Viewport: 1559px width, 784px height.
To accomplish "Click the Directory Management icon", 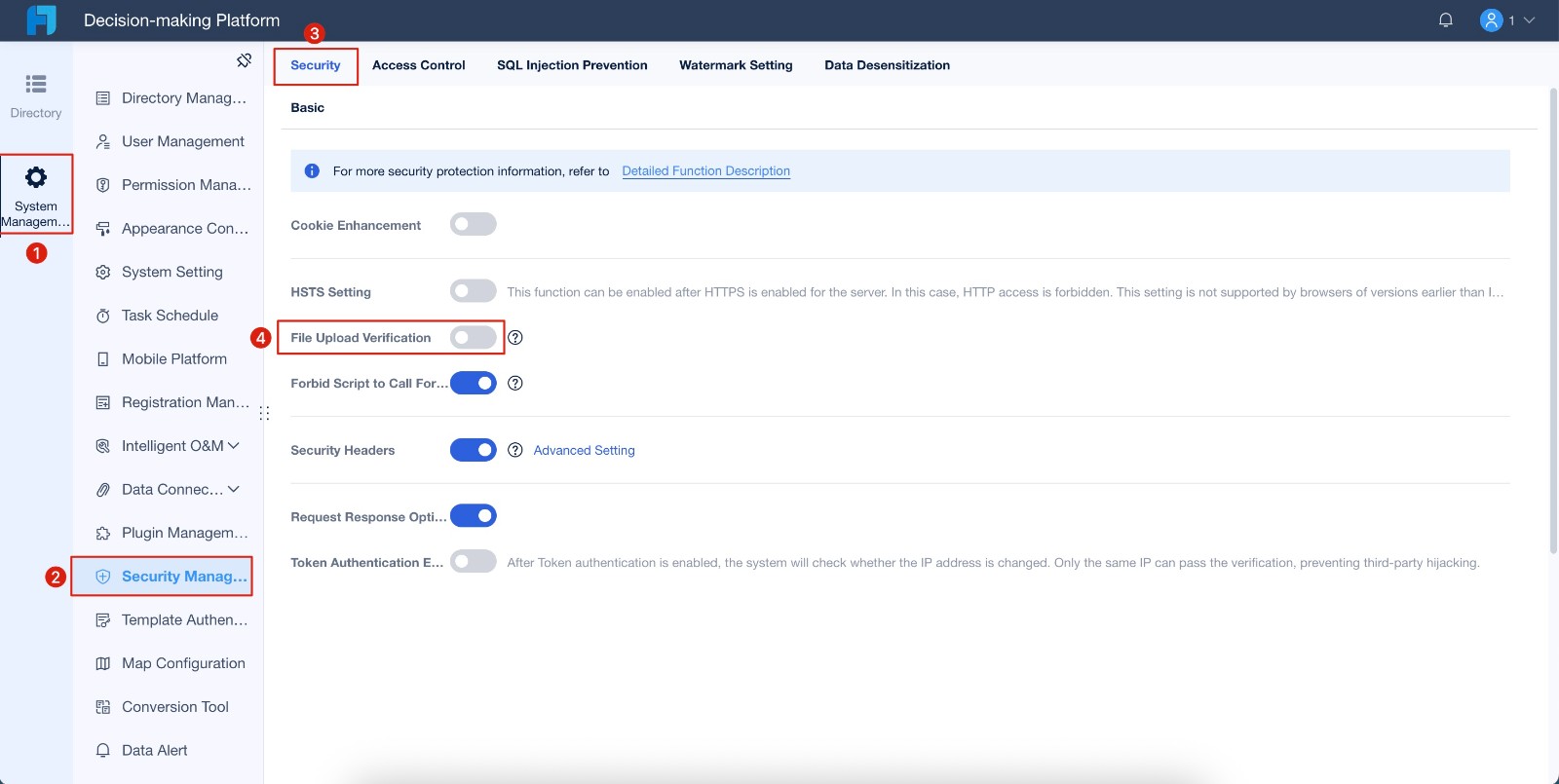I will point(103,98).
